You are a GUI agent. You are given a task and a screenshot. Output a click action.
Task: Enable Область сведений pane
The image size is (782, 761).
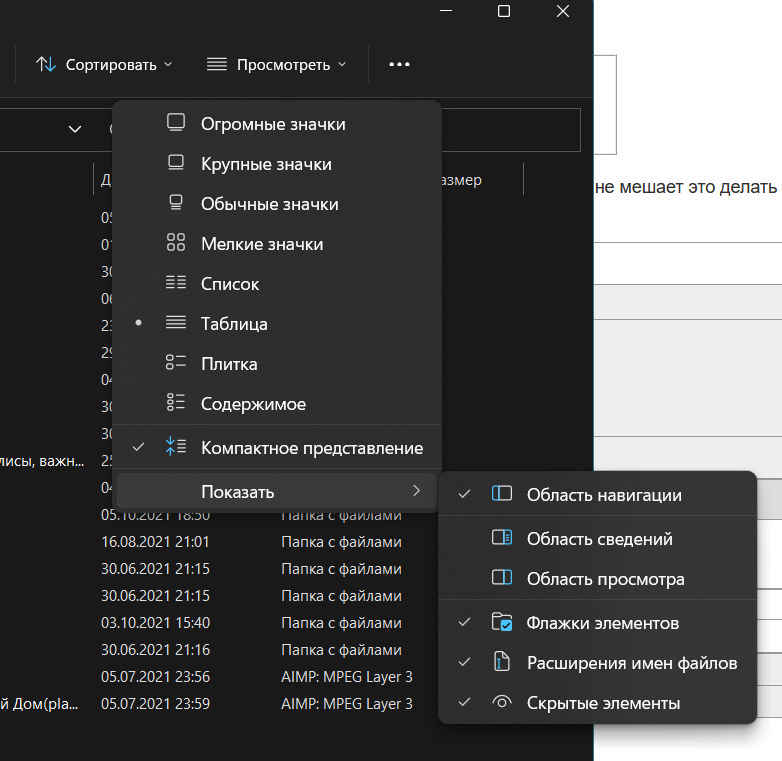(597, 539)
